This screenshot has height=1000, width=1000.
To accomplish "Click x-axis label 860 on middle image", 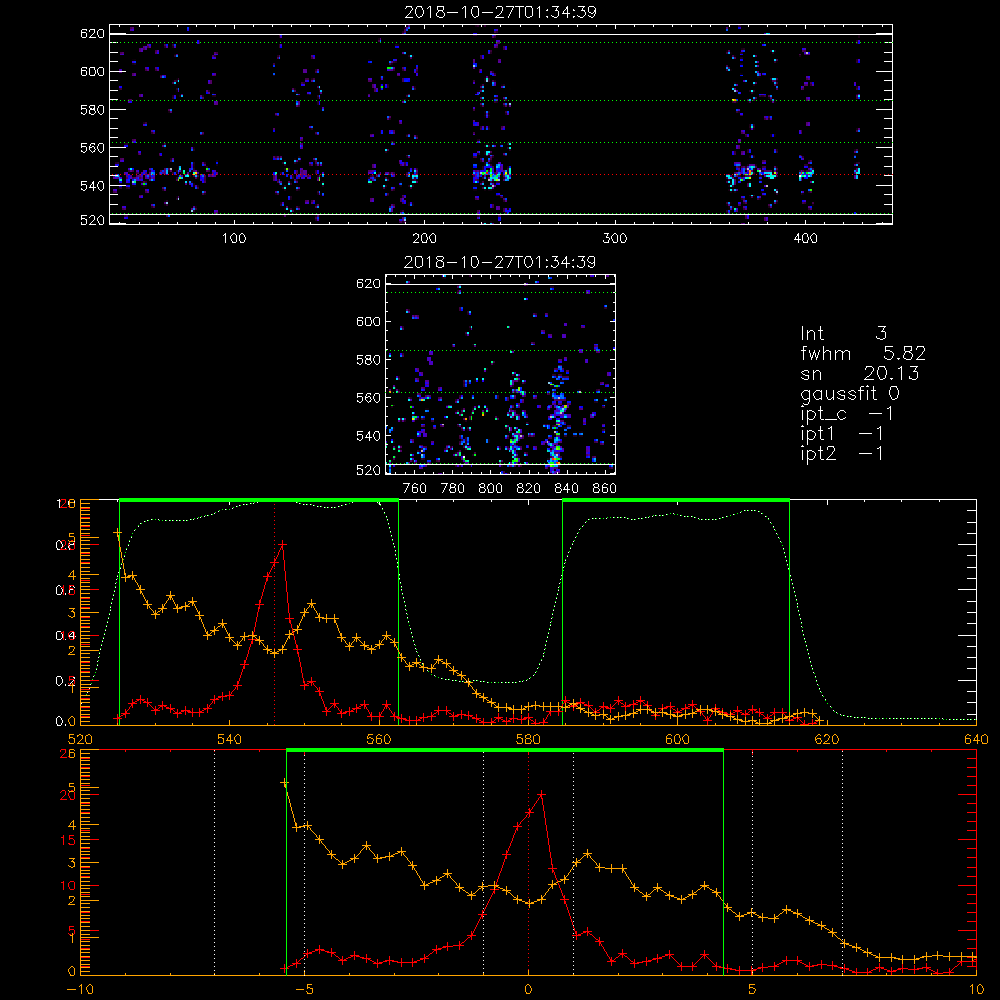I will (x=605, y=489).
